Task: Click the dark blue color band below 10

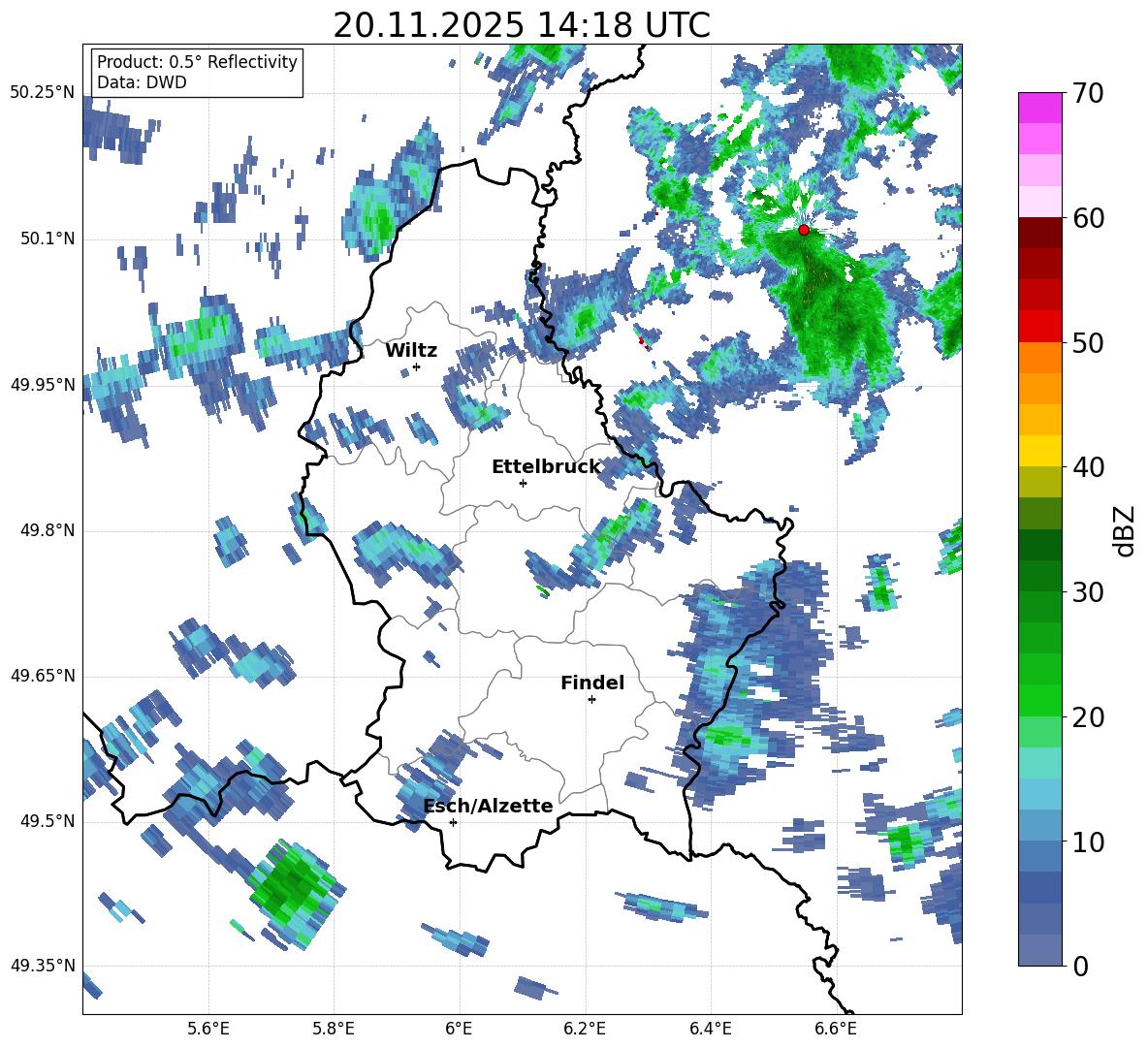Action: (x=1040, y=888)
